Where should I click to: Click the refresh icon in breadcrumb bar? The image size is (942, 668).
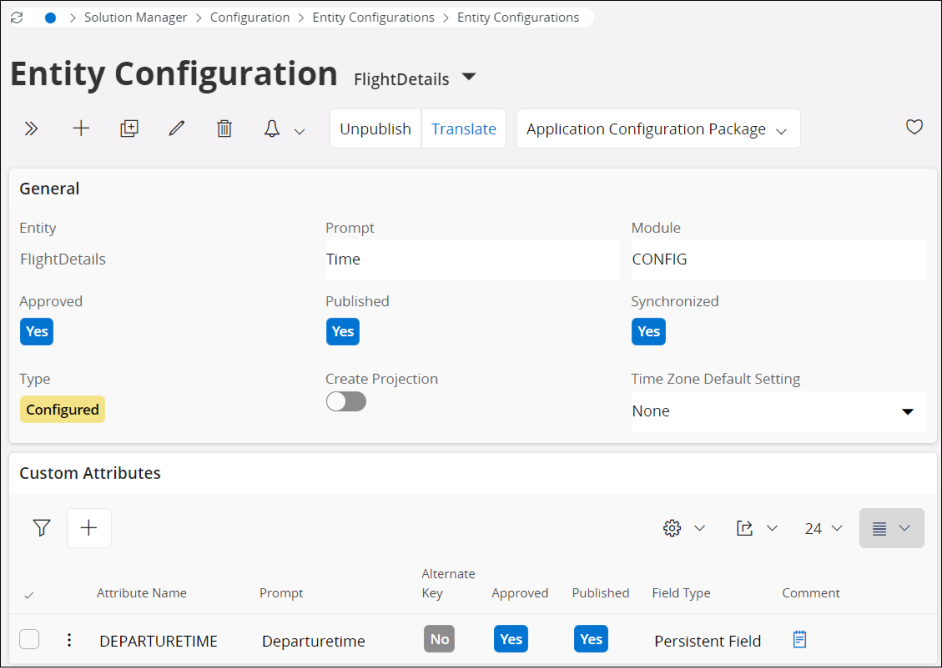[x=17, y=18]
